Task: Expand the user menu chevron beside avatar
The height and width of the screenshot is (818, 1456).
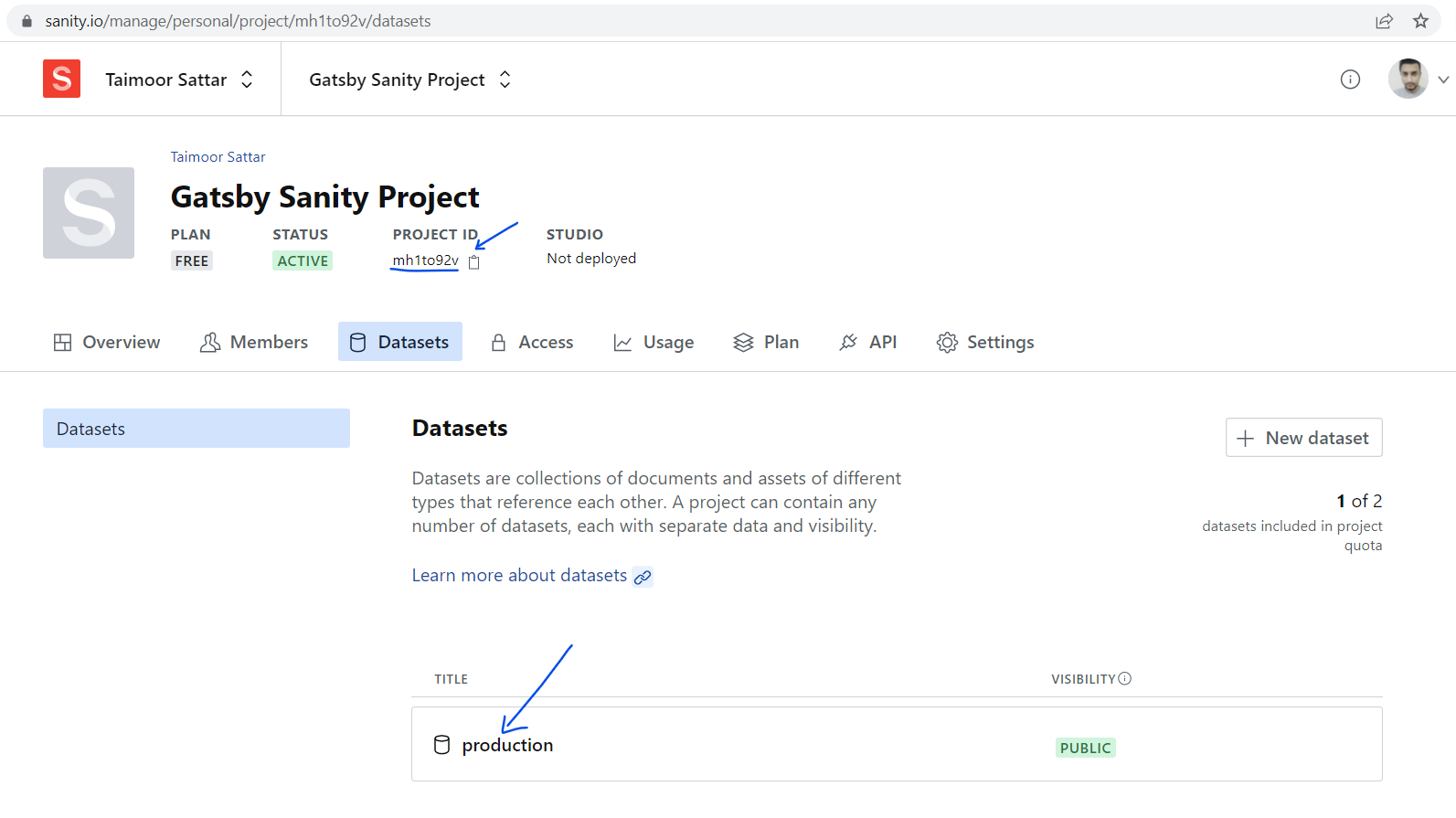Action: tap(1443, 80)
